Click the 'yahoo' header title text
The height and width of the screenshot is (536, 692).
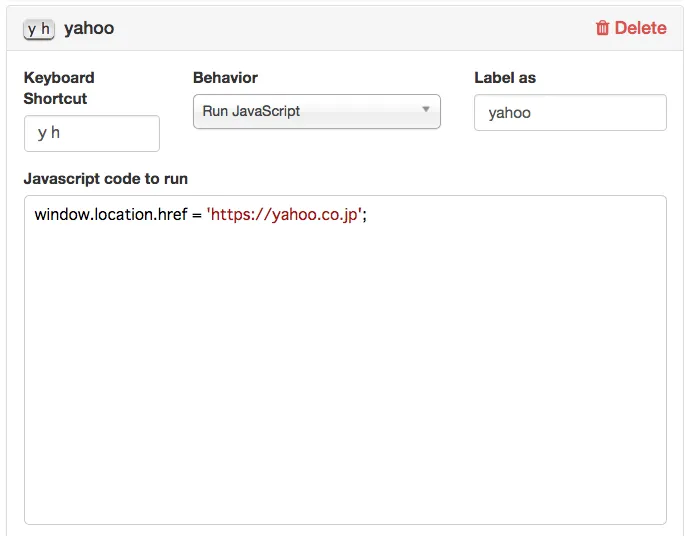(x=89, y=28)
